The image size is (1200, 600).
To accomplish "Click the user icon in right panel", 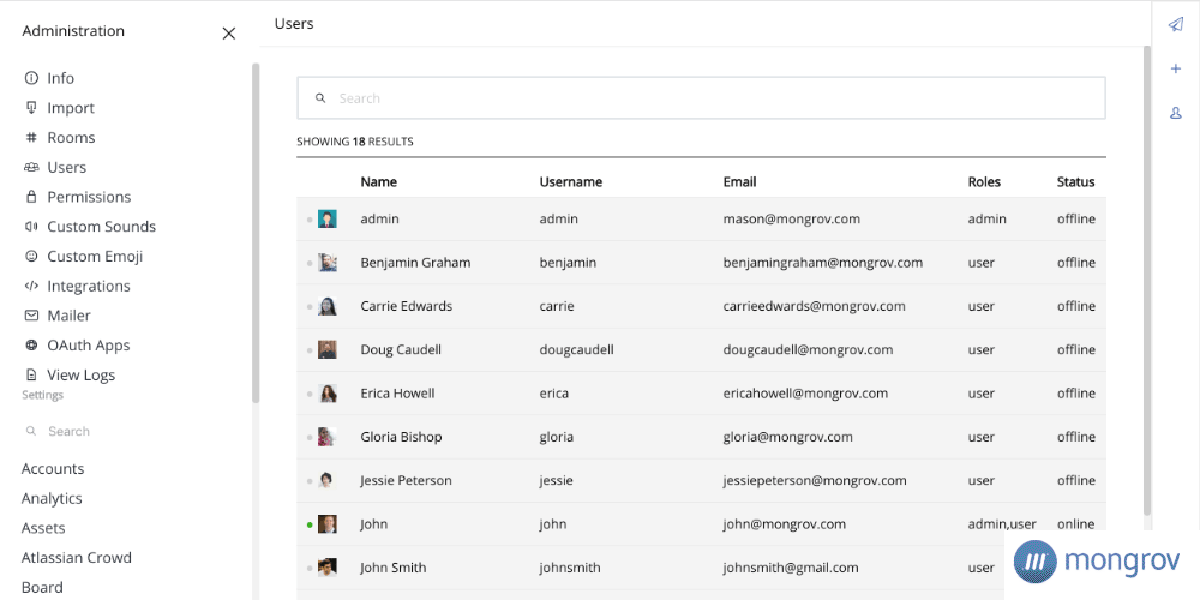I will [1176, 114].
